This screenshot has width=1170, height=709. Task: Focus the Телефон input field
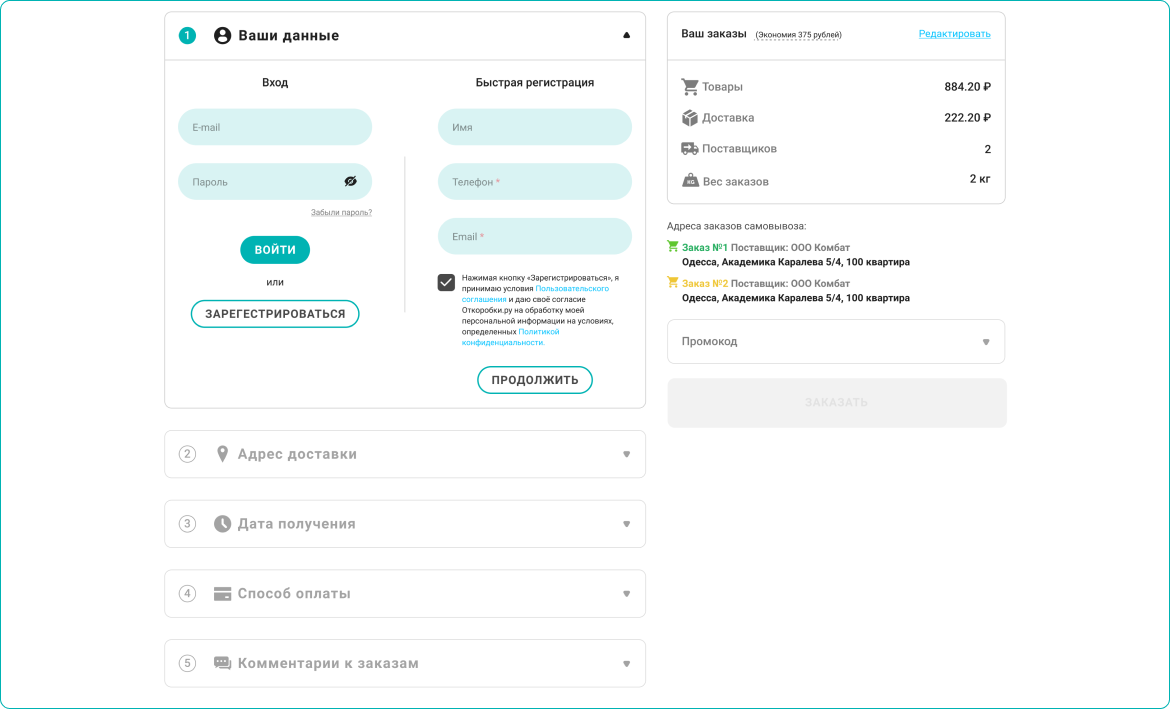pyautogui.click(x=535, y=182)
